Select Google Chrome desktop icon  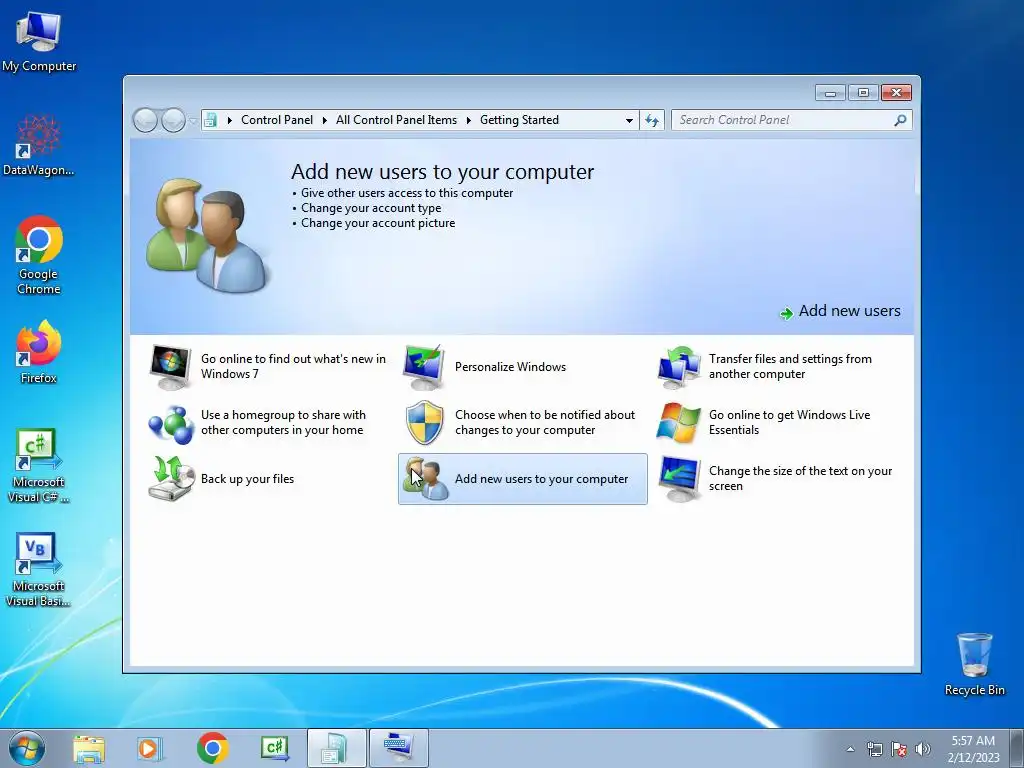point(39,255)
